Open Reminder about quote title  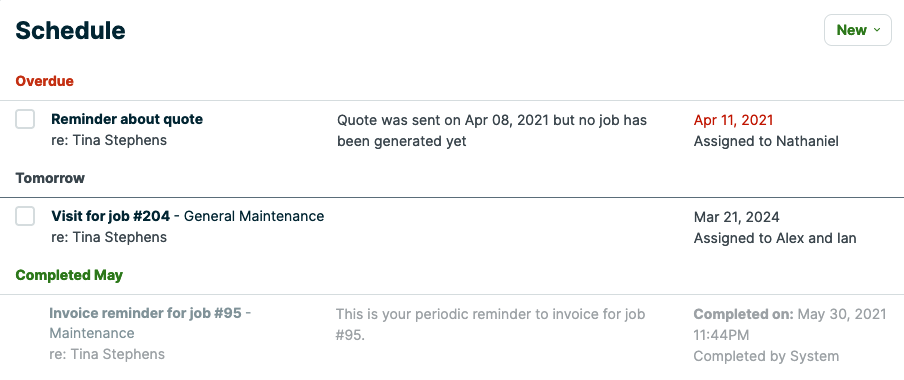point(127,119)
